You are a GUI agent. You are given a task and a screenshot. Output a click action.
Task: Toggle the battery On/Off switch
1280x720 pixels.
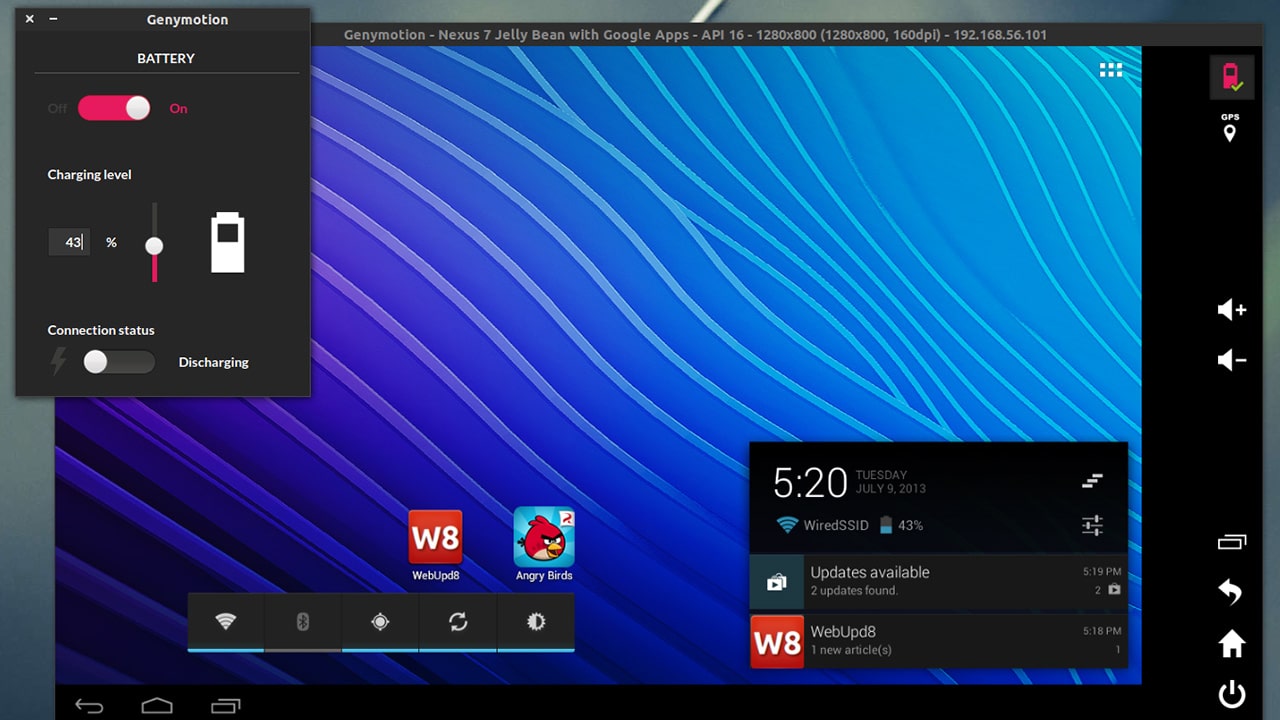tap(114, 108)
